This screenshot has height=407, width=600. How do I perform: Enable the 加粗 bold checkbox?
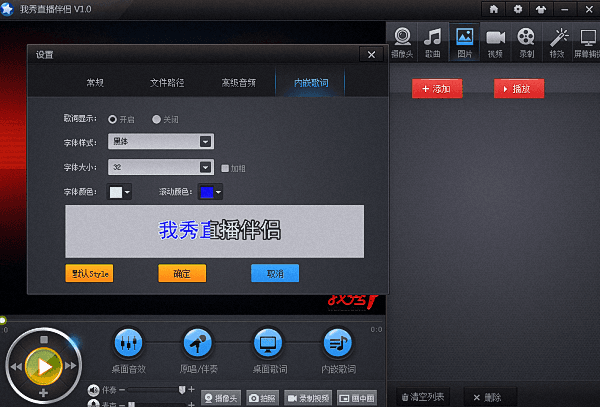pos(225,168)
